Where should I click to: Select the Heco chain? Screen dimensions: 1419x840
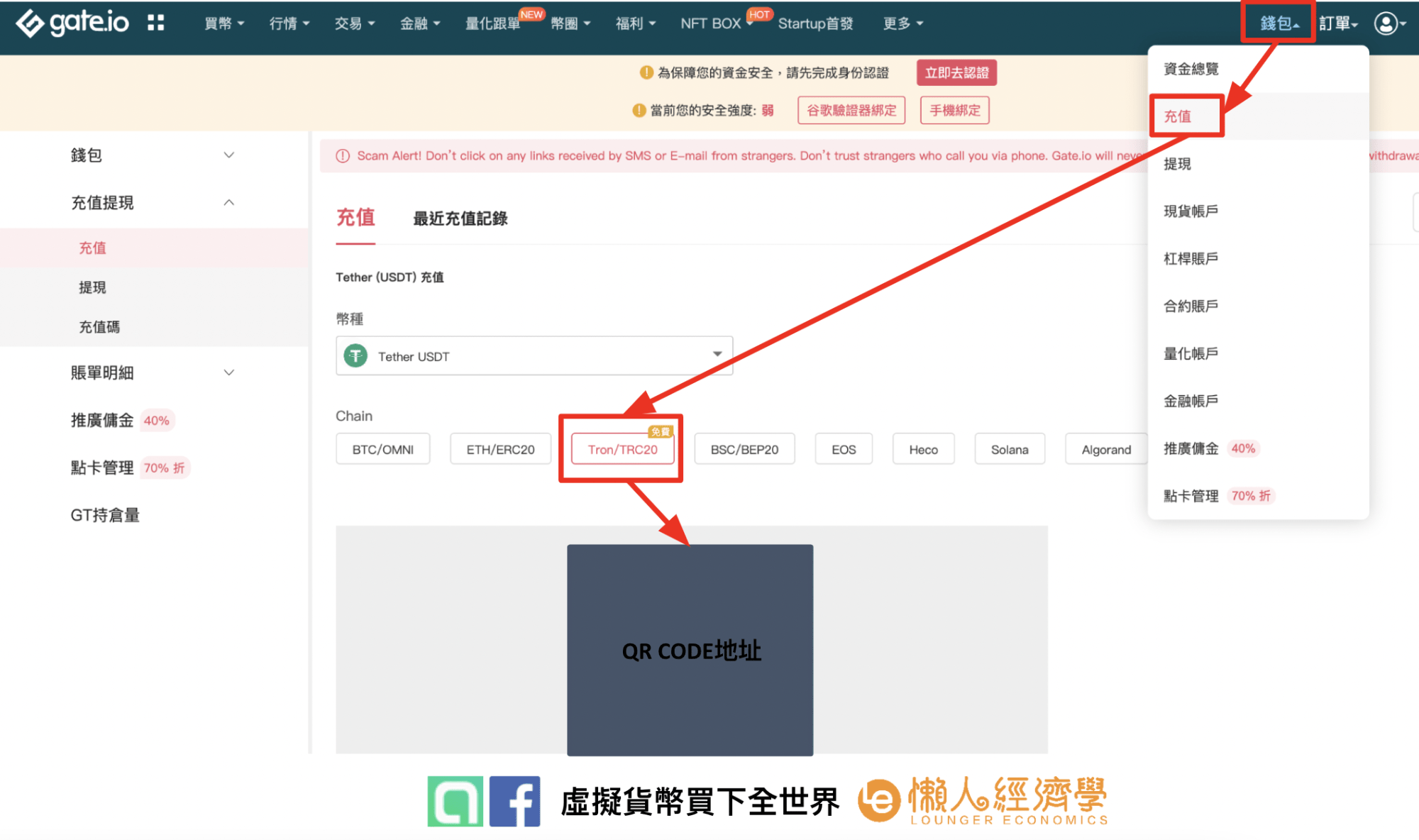pyautogui.click(x=923, y=449)
